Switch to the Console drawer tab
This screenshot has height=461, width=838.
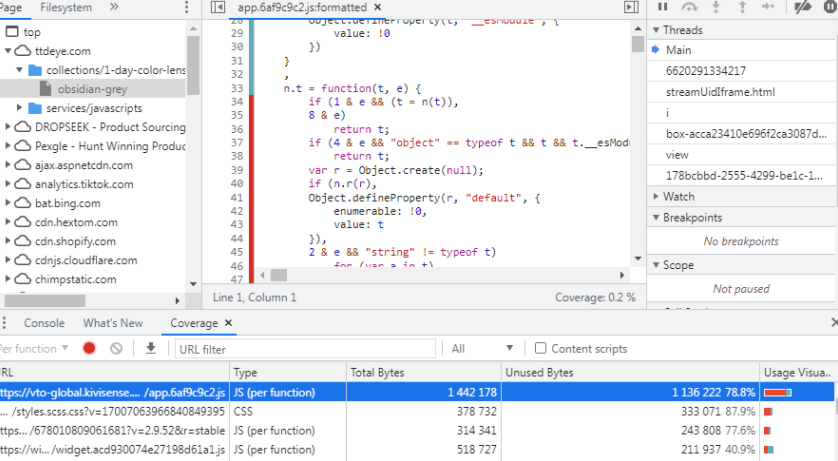click(x=44, y=323)
